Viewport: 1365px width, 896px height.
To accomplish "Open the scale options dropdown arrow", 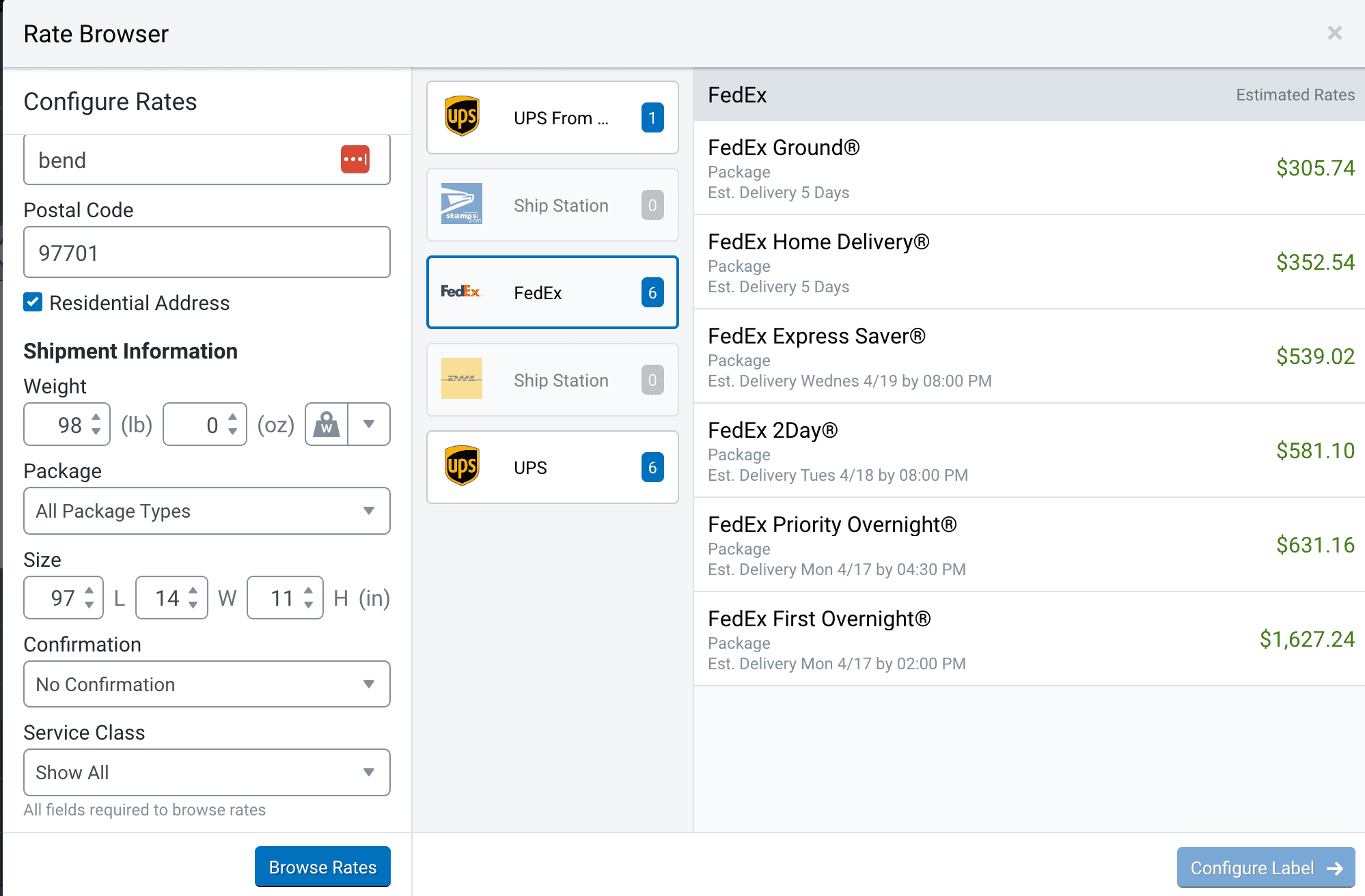I will click(x=369, y=424).
